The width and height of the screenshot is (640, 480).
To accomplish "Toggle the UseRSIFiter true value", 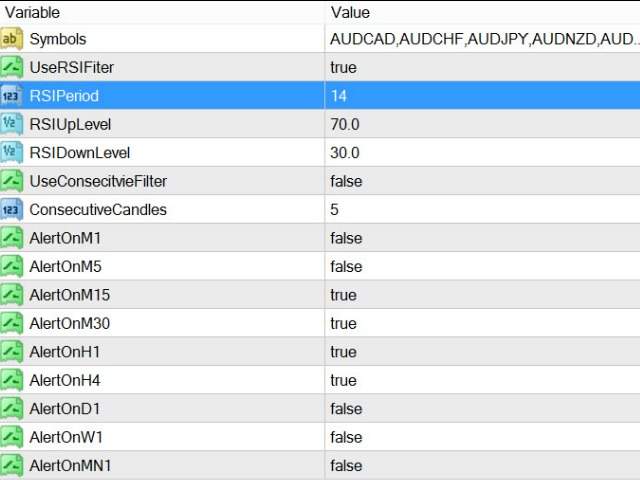I will click(482, 67).
